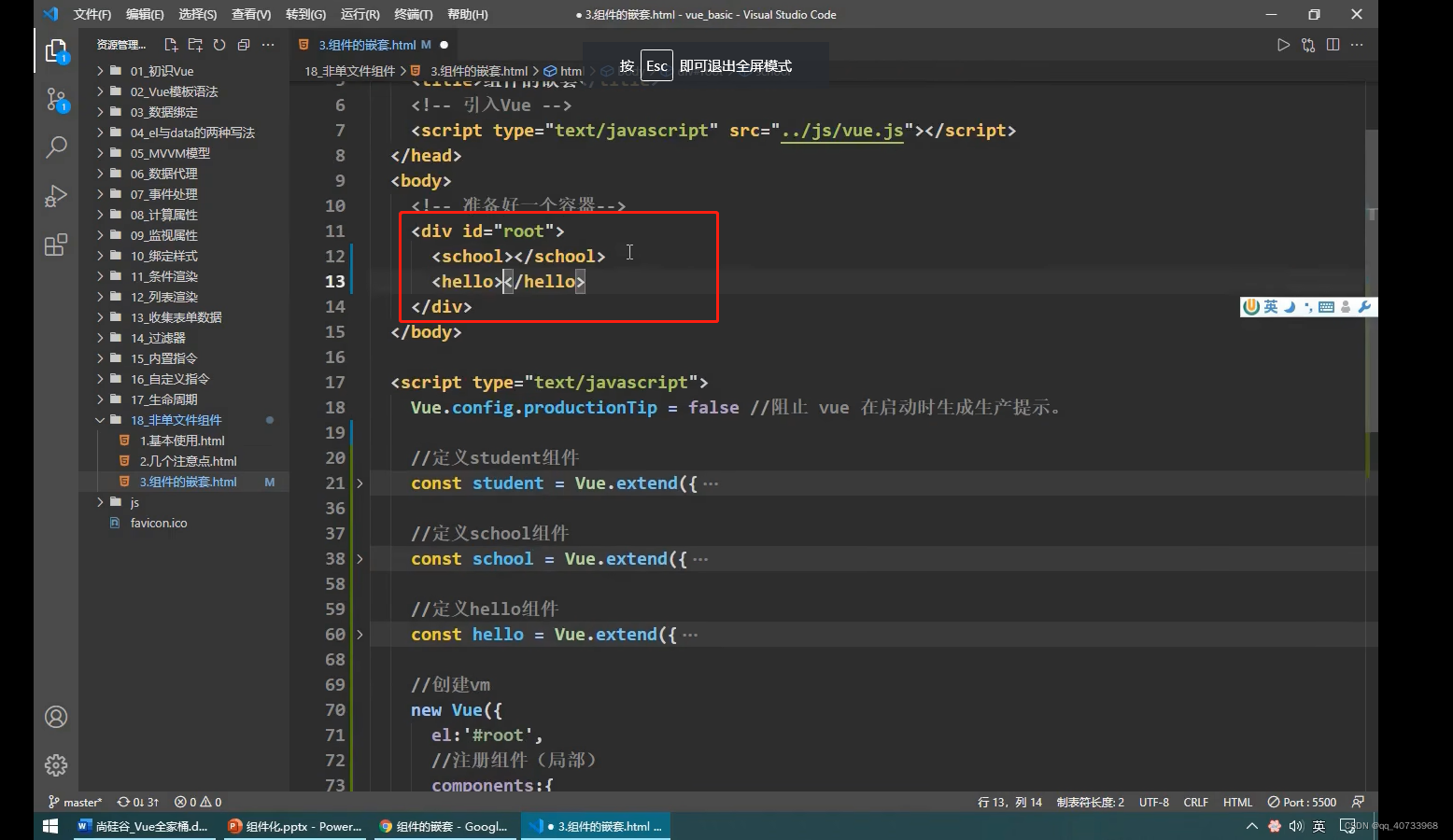Open the Manage gear icon

pos(56,765)
